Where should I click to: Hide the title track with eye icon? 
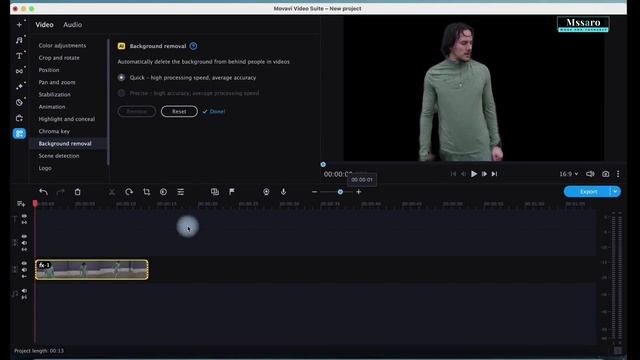[24, 216]
